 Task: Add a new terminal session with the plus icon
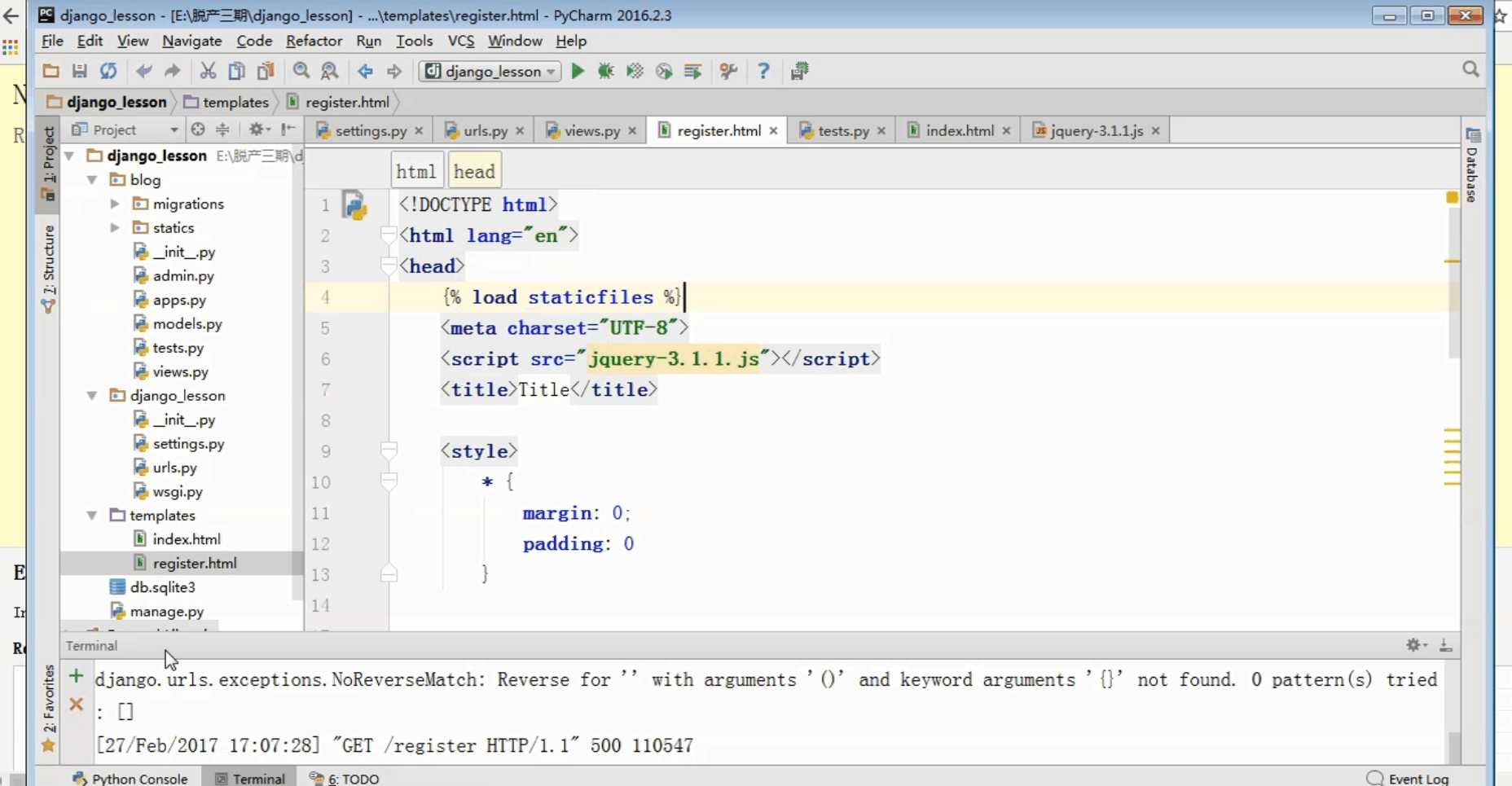point(76,676)
